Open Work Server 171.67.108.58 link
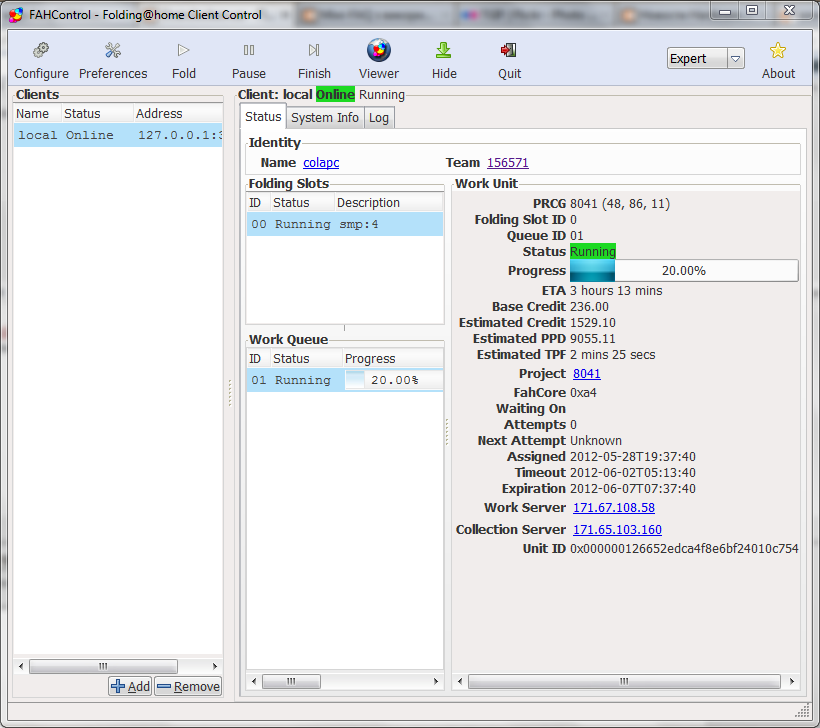This screenshot has width=820, height=728. (614, 507)
